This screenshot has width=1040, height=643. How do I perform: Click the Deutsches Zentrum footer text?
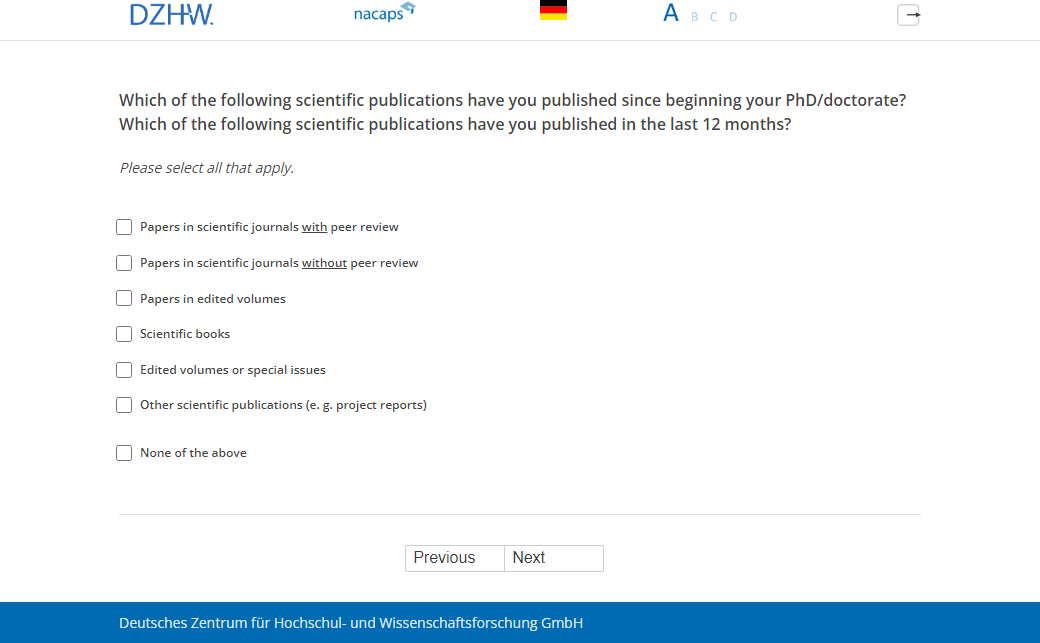pyautogui.click(x=350, y=623)
